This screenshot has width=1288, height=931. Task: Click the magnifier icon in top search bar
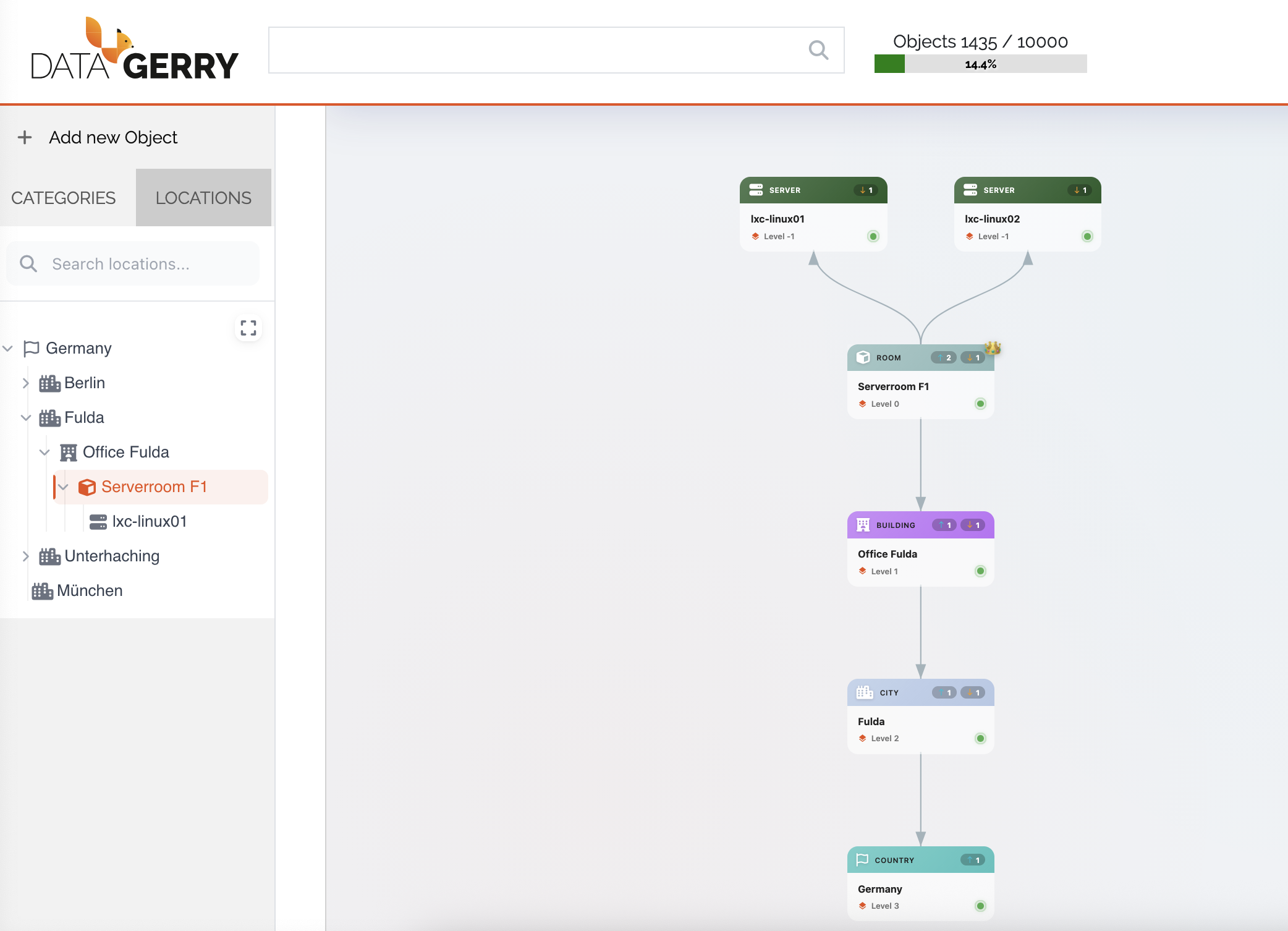tap(818, 50)
